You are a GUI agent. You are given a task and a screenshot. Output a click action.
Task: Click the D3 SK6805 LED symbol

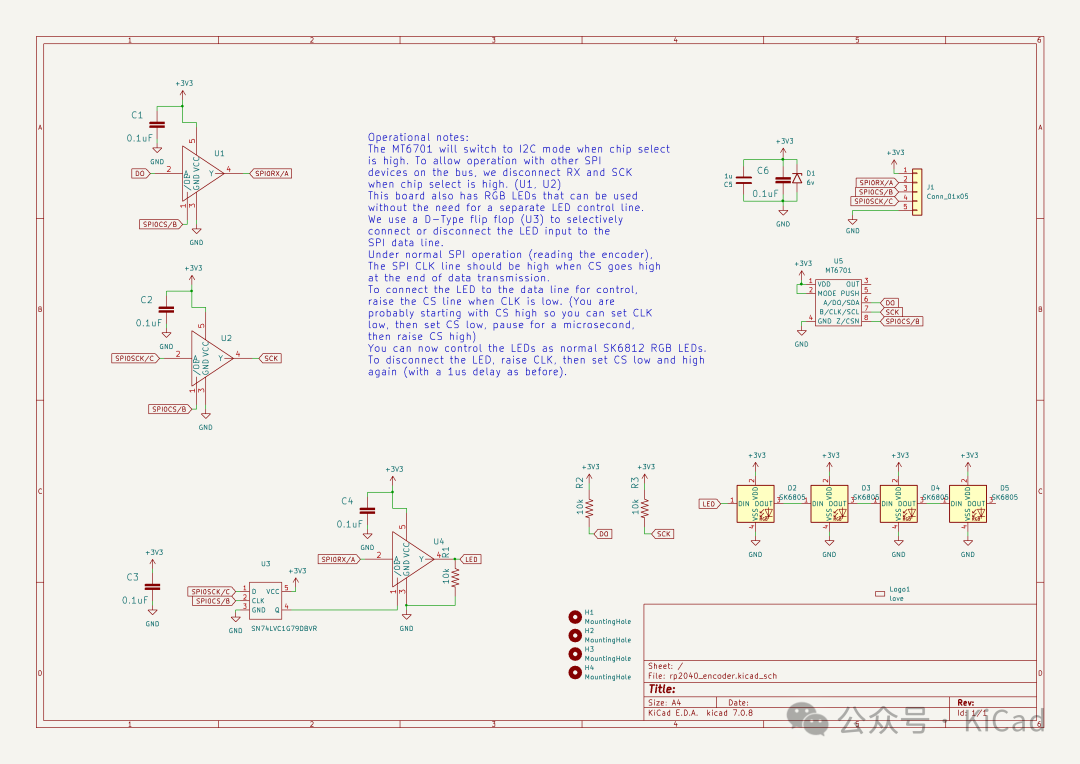click(829, 504)
